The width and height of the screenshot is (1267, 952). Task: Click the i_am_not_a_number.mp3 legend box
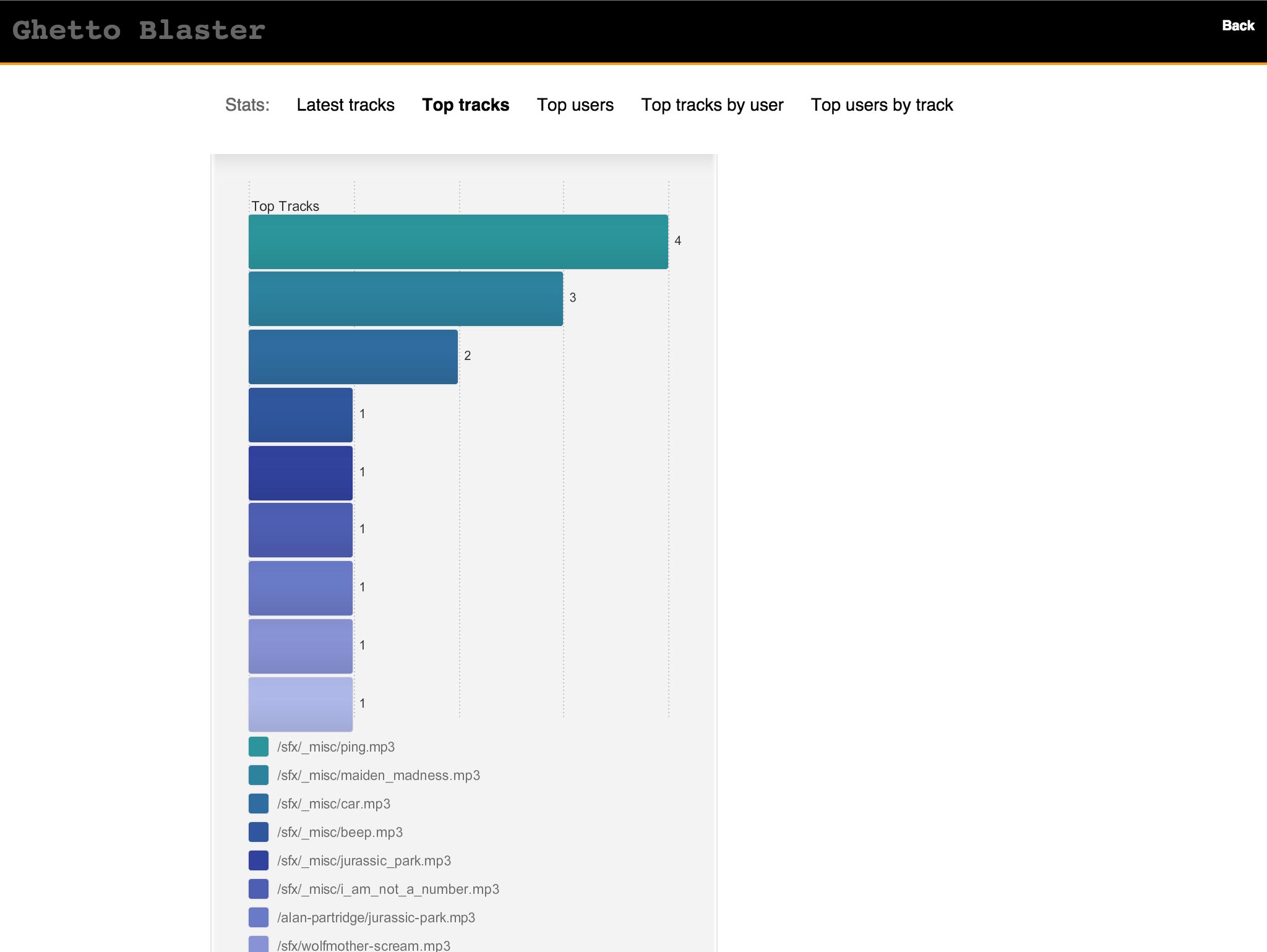pyautogui.click(x=257, y=889)
